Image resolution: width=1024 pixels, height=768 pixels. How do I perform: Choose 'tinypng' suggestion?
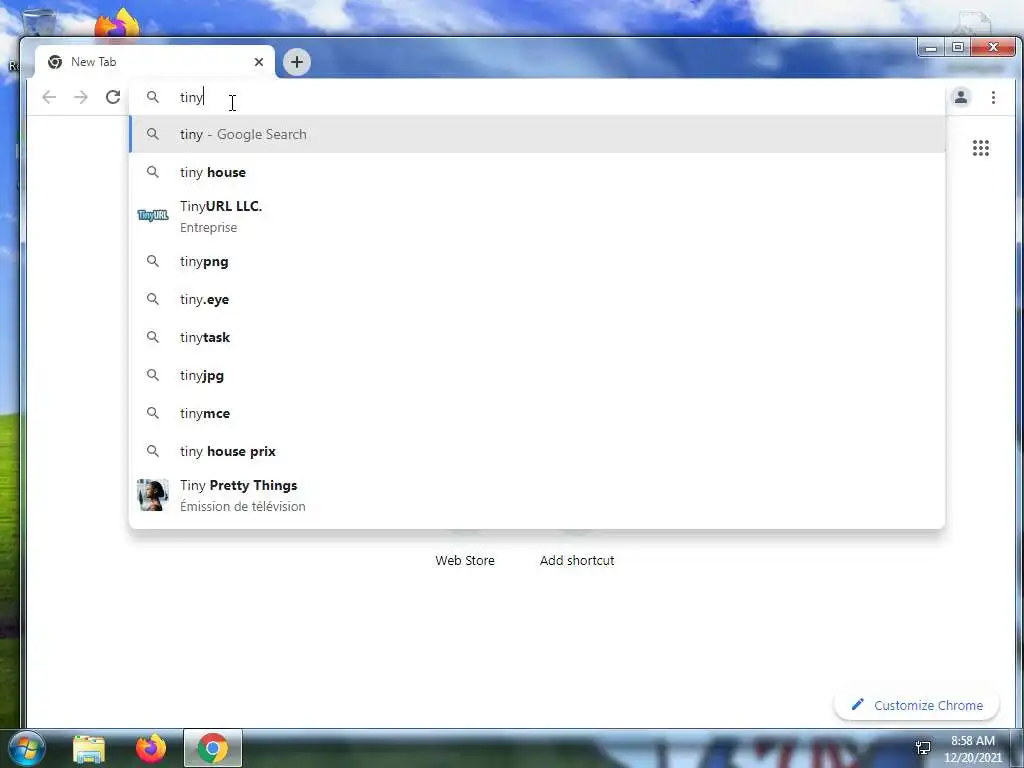(x=537, y=261)
